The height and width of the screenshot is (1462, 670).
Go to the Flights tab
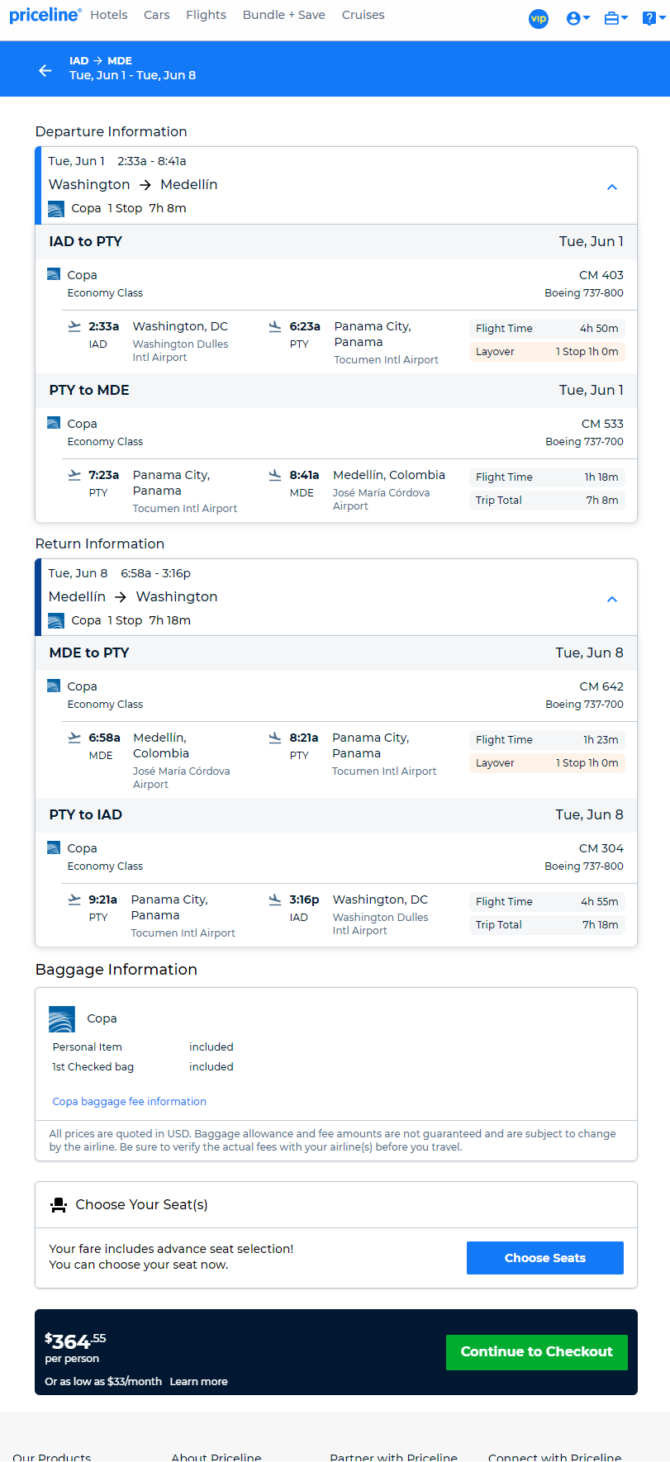206,15
